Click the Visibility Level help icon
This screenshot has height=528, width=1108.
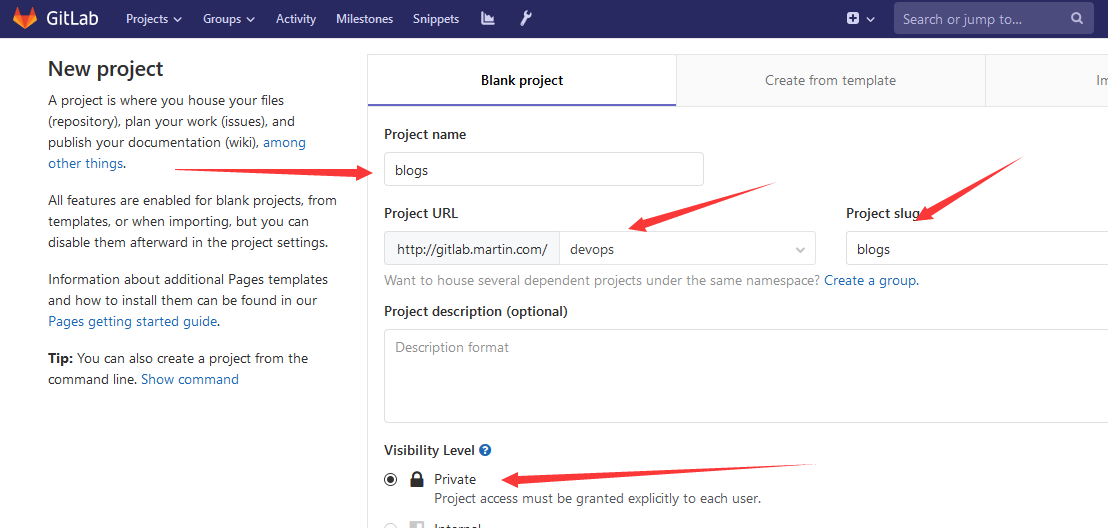(x=485, y=451)
